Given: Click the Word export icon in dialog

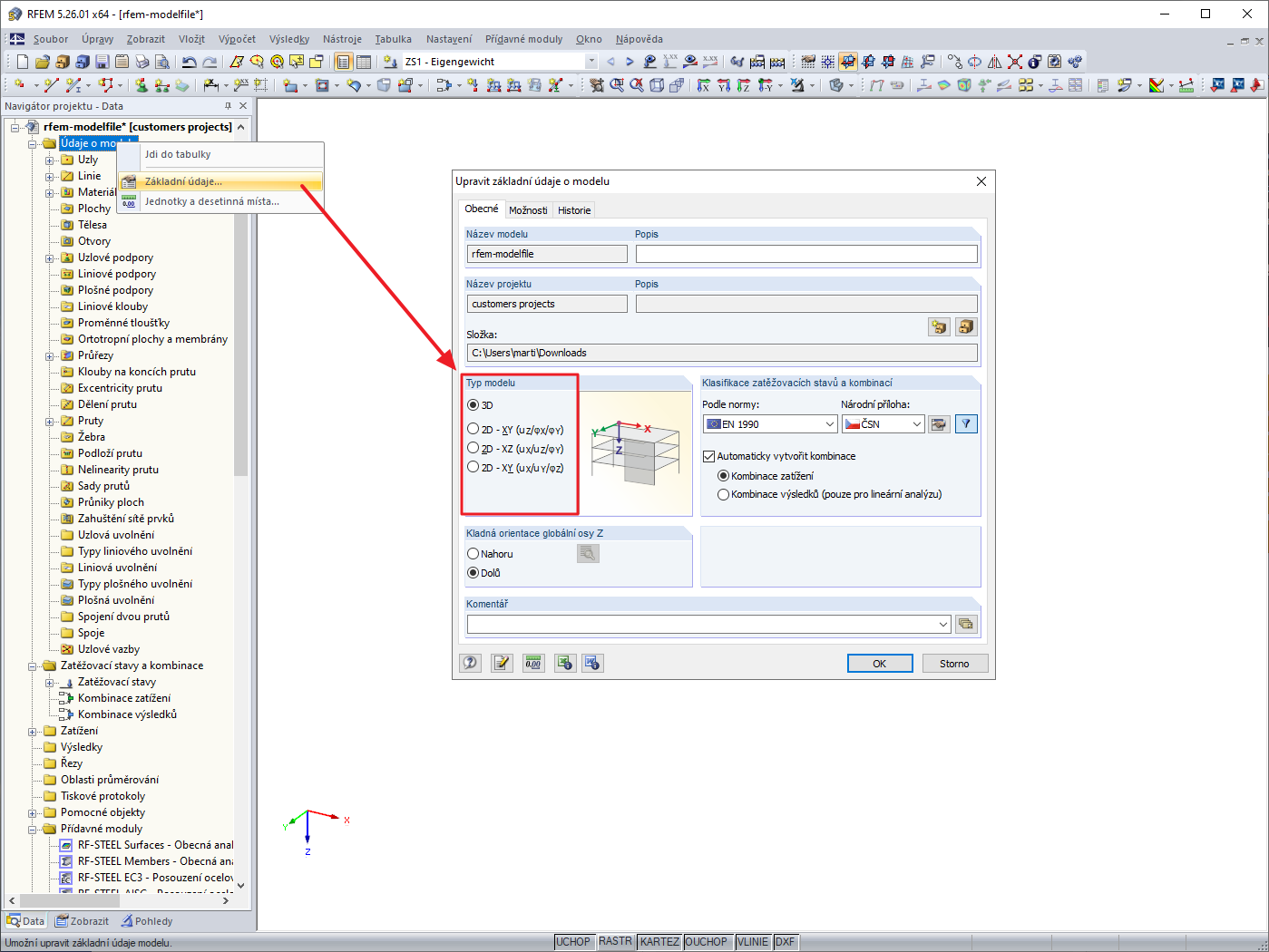Looking at the screenshot, I should pyautogui.click(x=592, y=663).
